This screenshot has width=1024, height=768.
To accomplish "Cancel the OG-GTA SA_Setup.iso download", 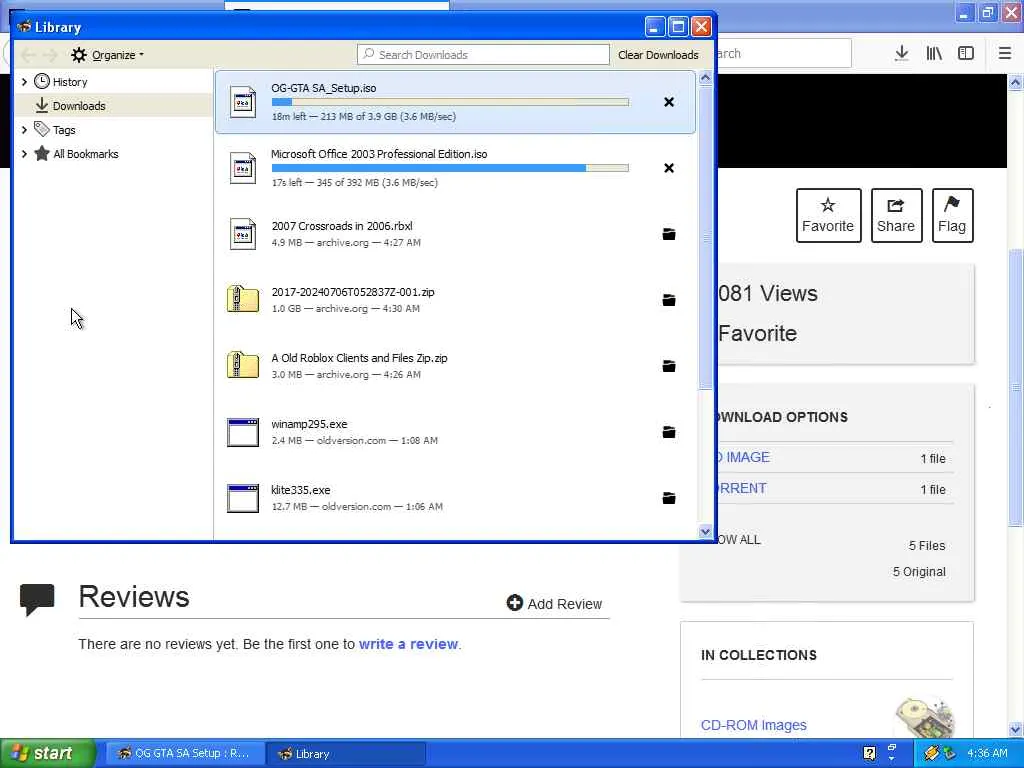I will (669, 102).
